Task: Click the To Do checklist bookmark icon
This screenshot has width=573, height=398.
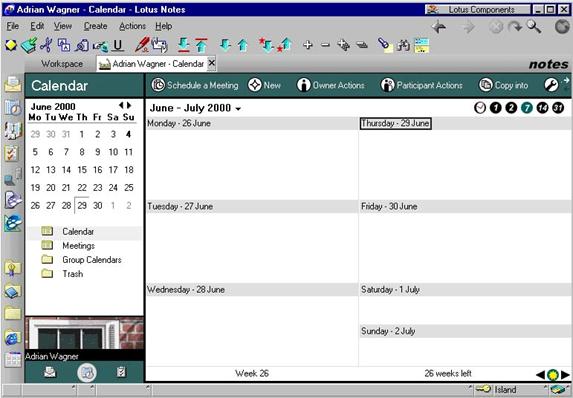Action: pos(12,154)
